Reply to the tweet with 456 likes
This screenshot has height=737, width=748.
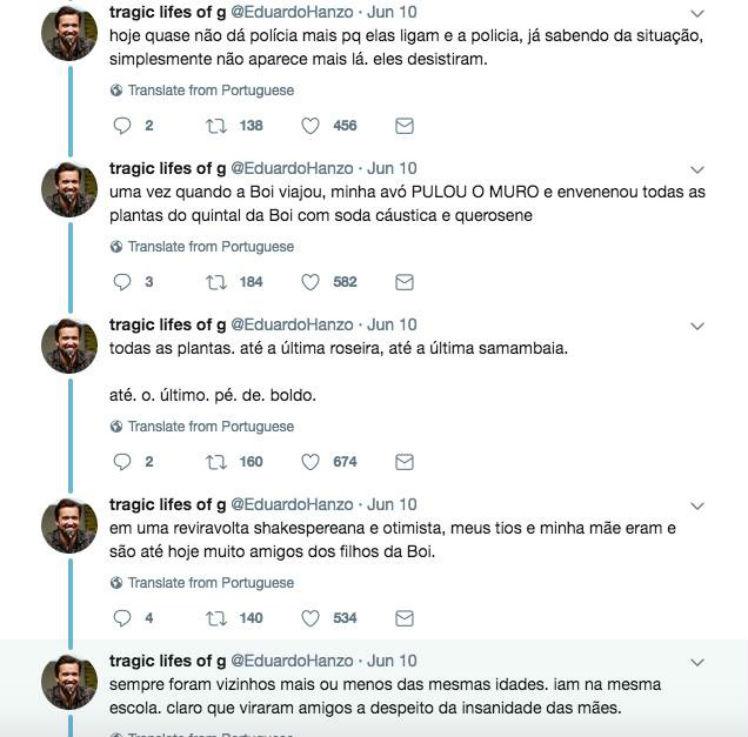point(123,126)
